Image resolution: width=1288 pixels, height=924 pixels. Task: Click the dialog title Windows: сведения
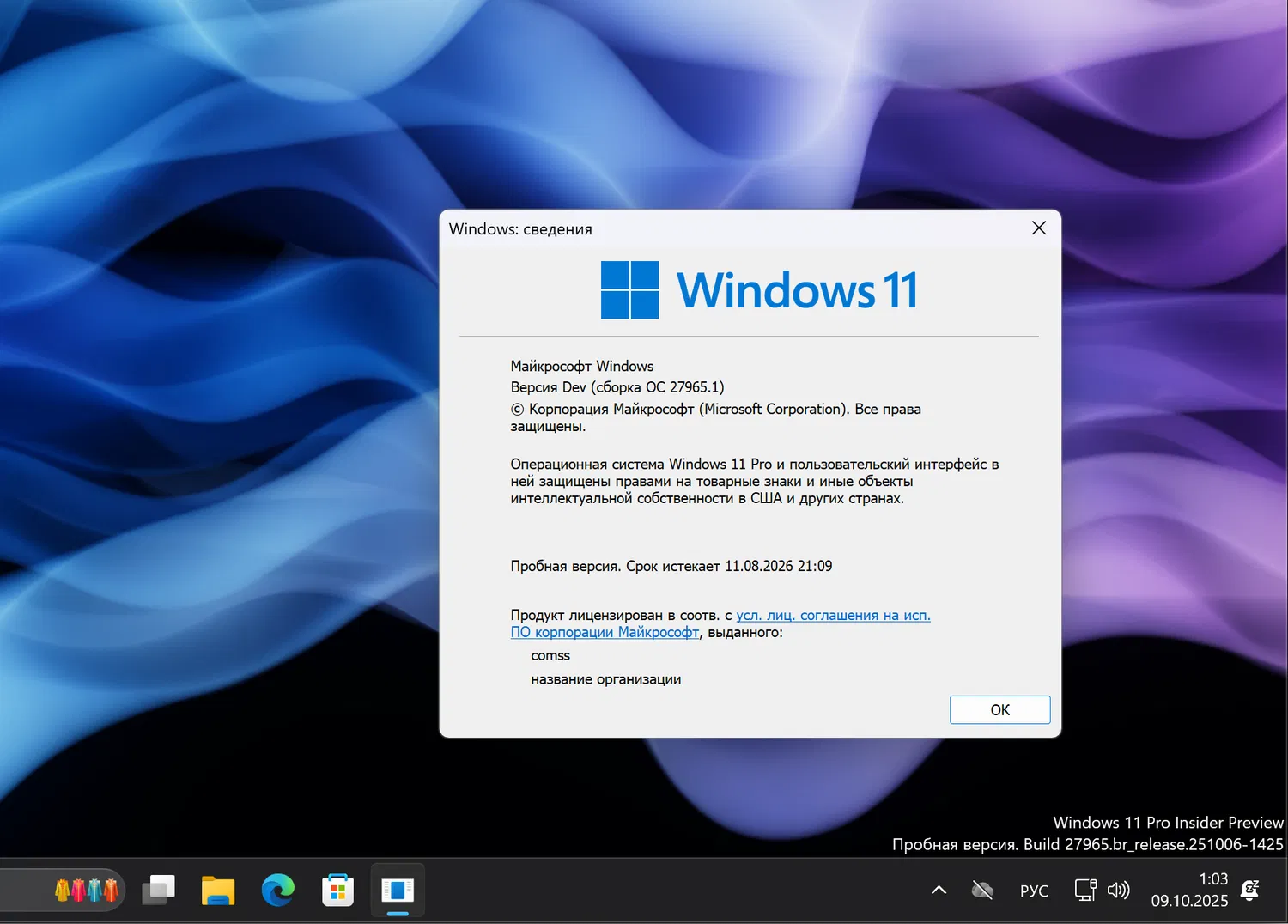pyautogui.click(x=520, y=228)
